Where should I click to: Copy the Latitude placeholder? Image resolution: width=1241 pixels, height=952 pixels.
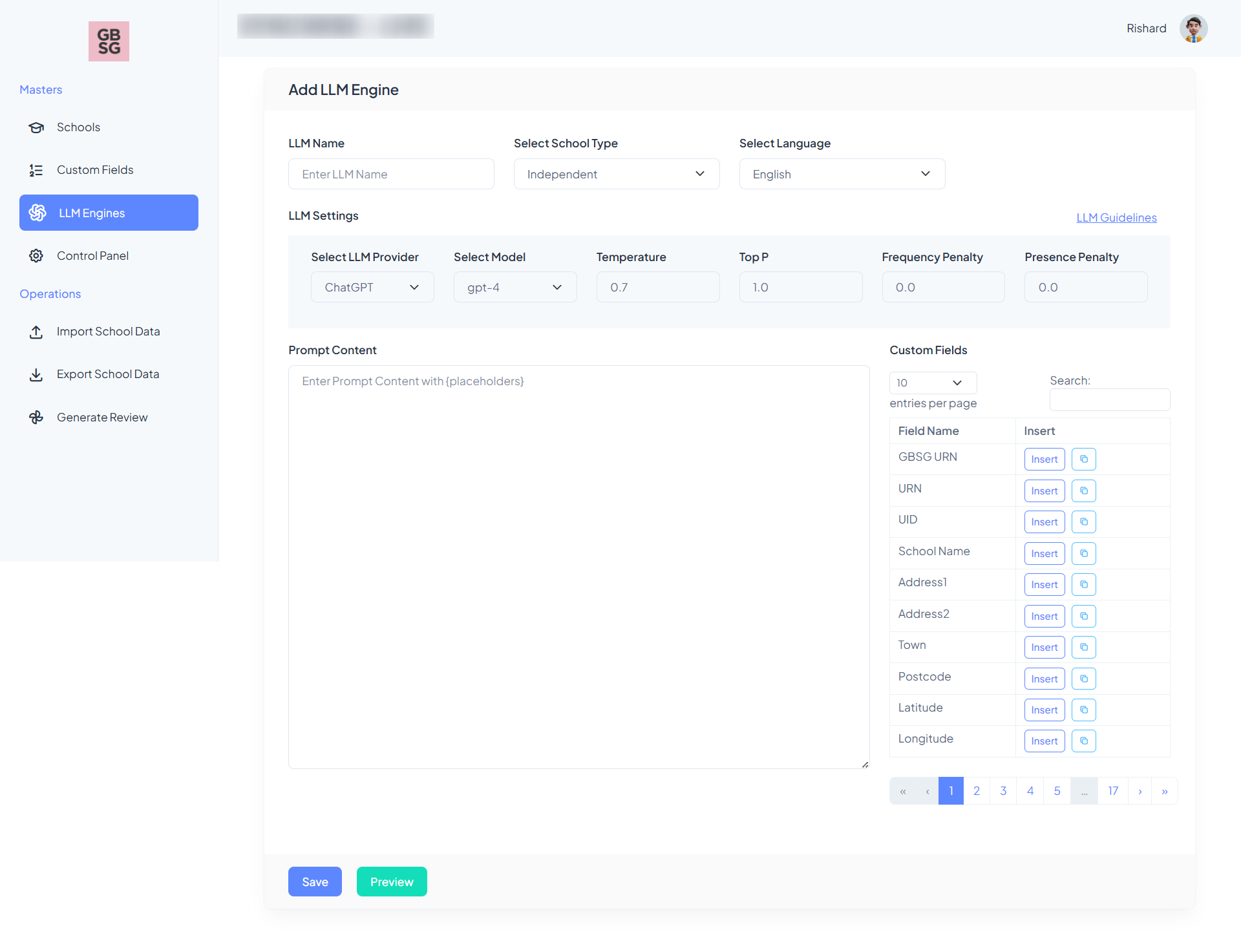[1084, 710]
